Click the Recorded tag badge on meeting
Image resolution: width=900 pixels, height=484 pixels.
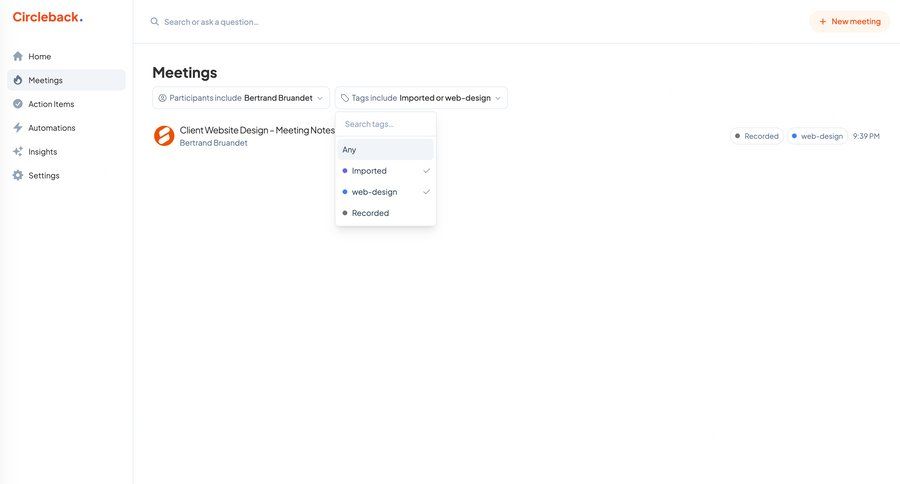pyautogui.click(x=757, y=136)
